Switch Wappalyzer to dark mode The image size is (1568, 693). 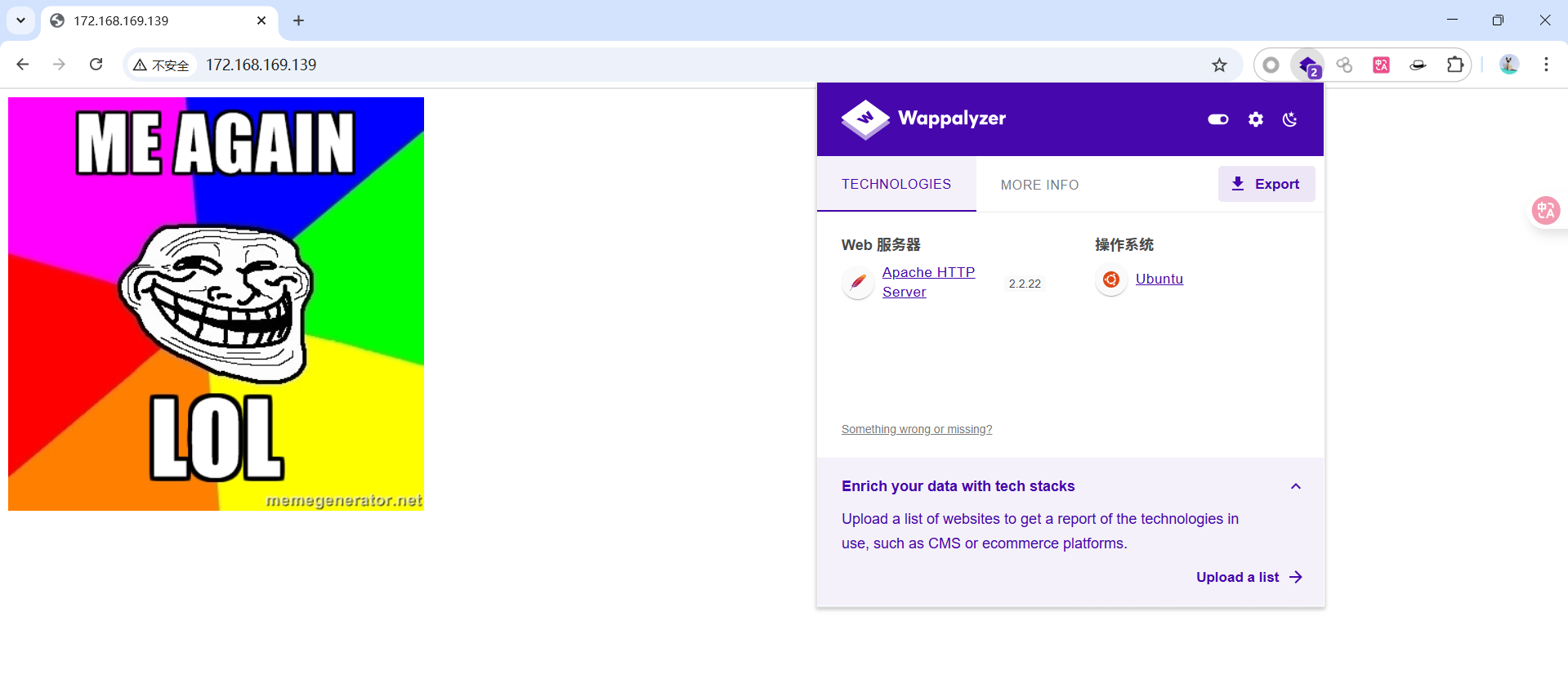1290,119
